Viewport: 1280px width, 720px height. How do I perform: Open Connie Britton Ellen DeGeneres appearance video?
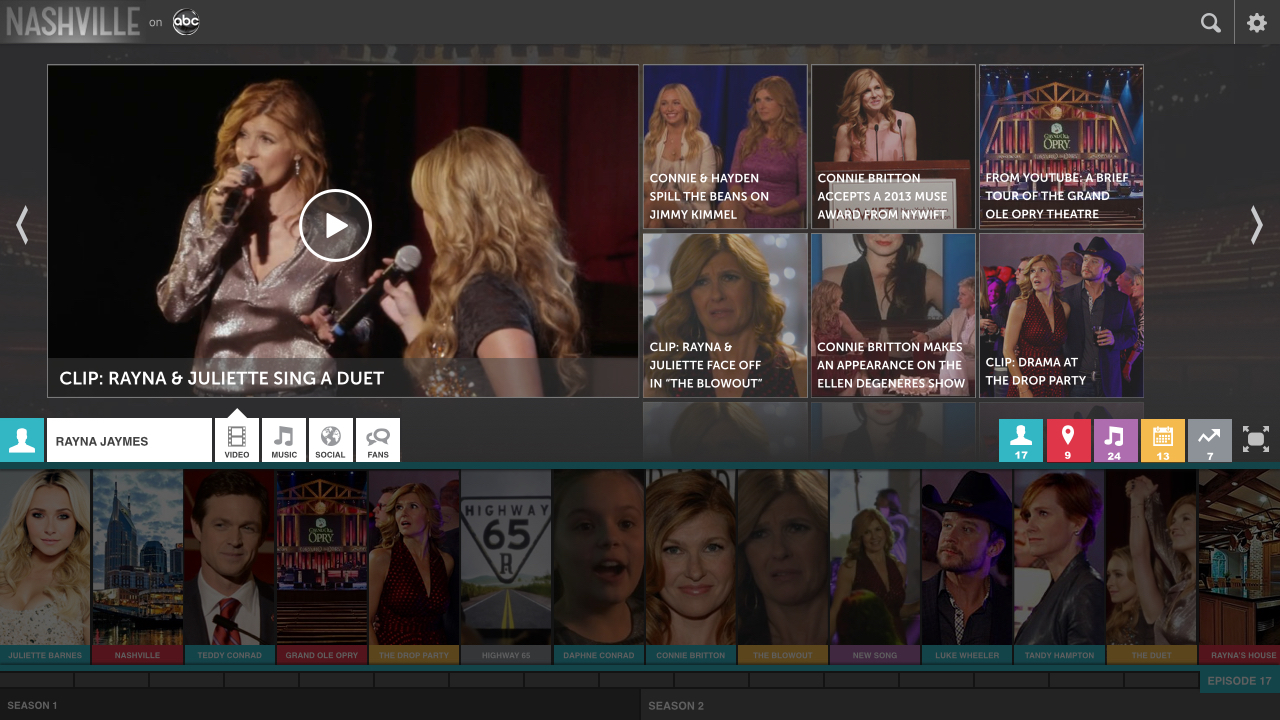point(893,315)
